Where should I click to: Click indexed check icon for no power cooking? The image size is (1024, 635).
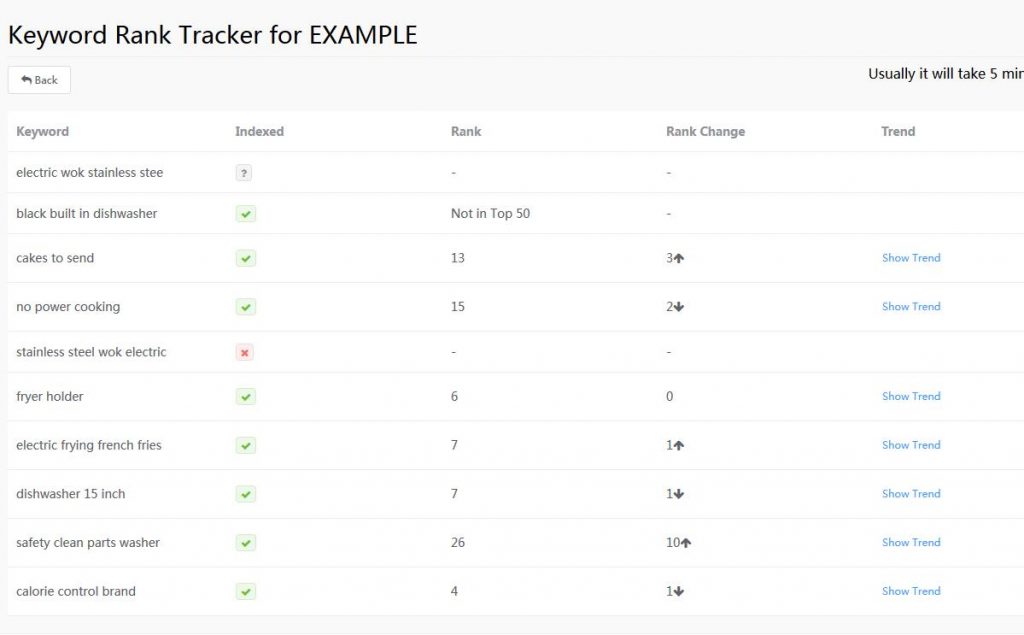pyautogui.click(x=246, y=307)
